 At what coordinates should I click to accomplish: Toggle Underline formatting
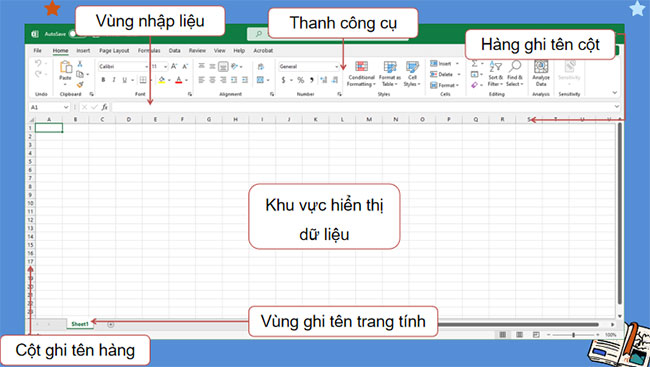click(x=124, y=80)
